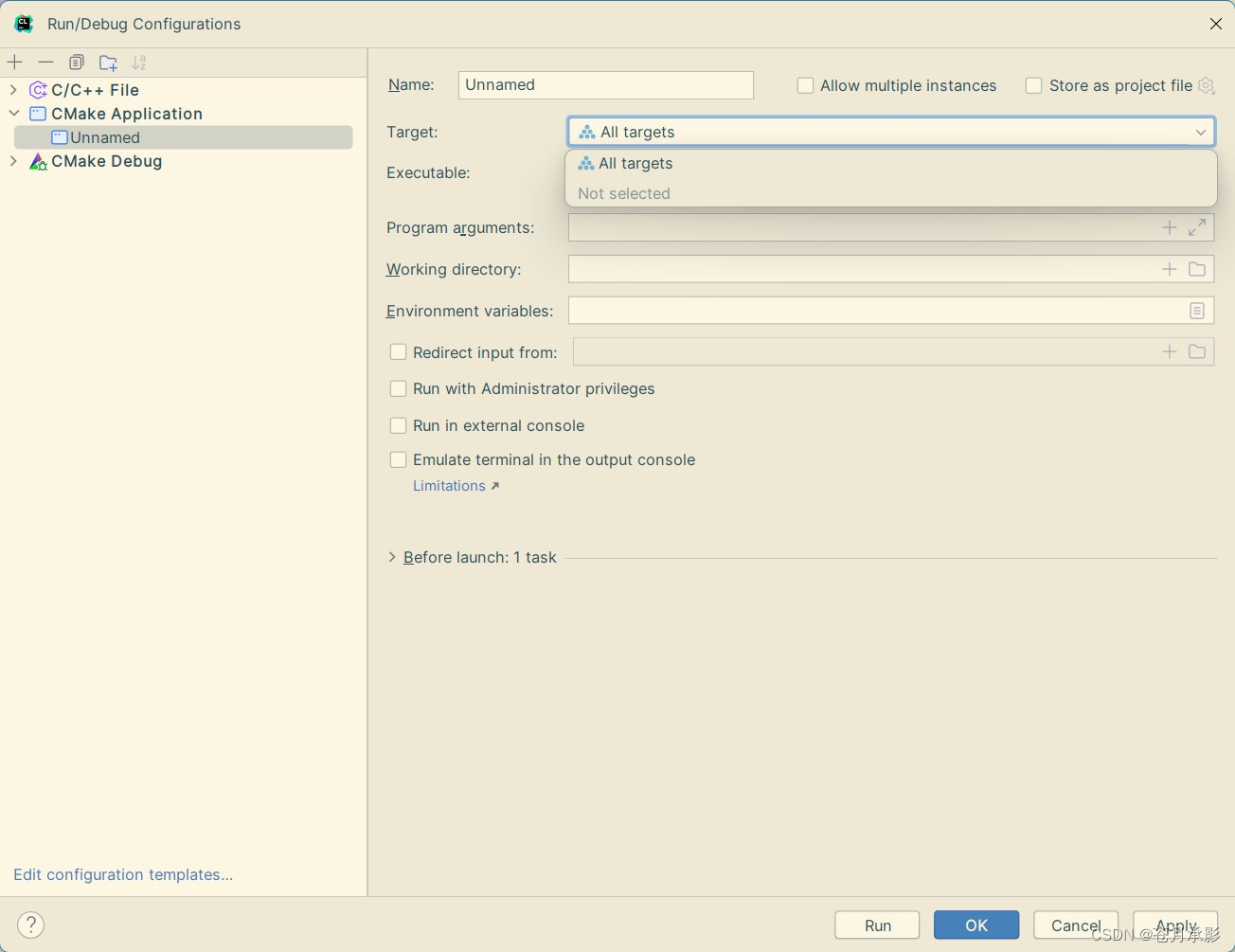Image resolution: width=1235 pixels, height=952 pixels.
Task: Enable Allow multiple instances
Action: pyautogui.click(x=806, y=85)
